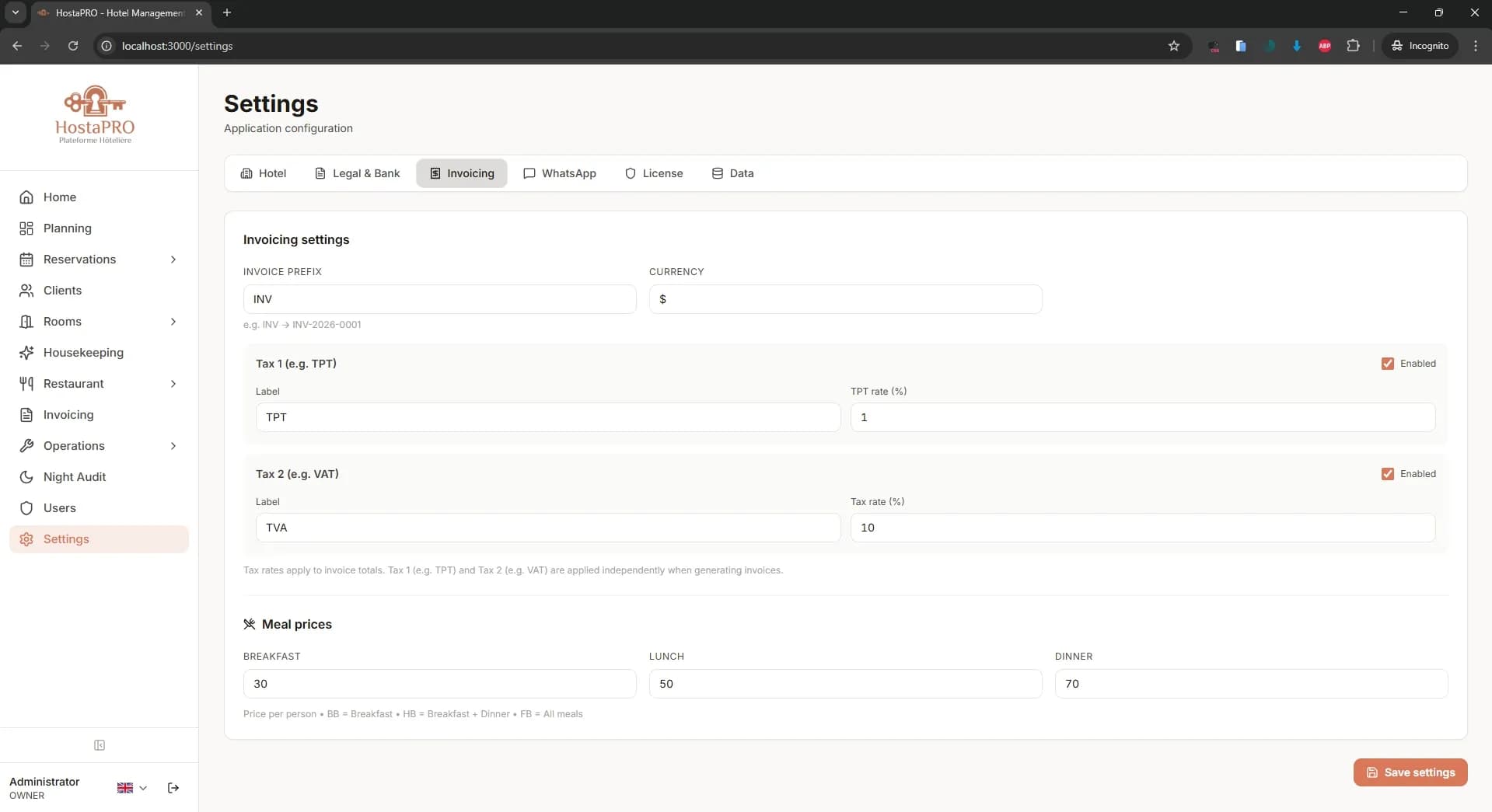Click inside the Invoice Prefix field
The width and height of the screenshot is (1492, 812).
tap(439, 299)
